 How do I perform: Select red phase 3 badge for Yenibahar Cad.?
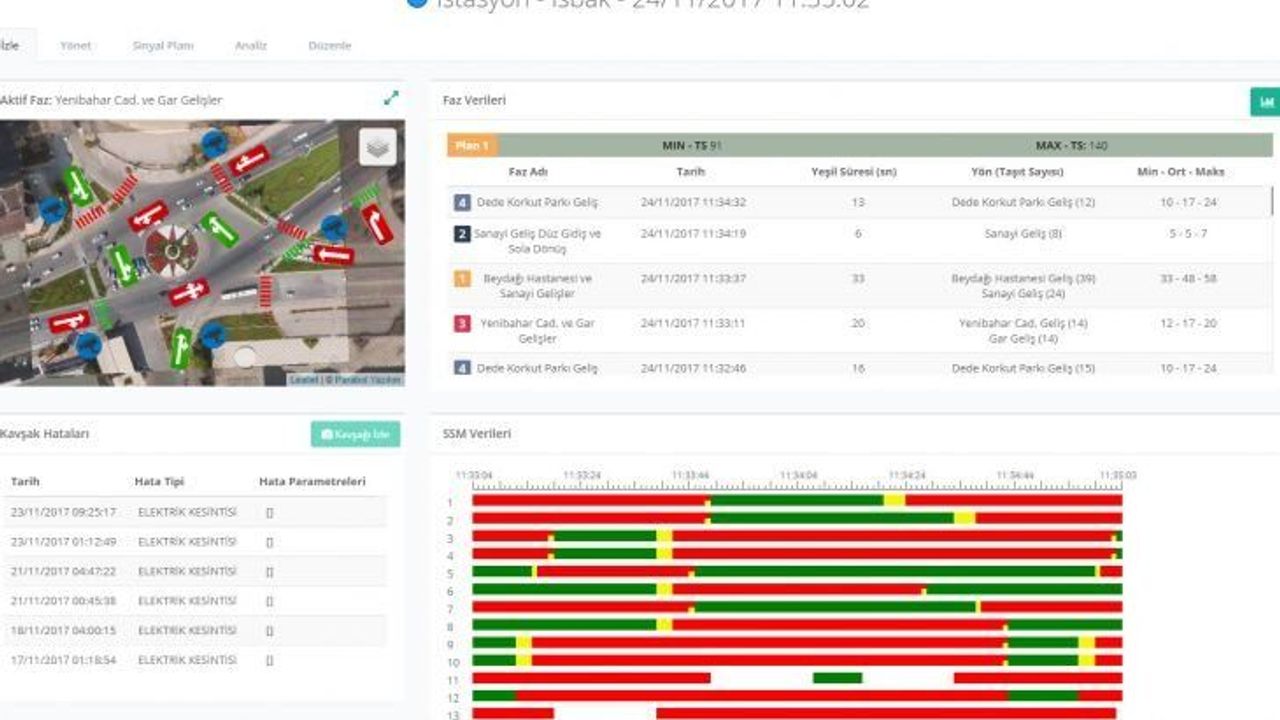tap(462, 324)
